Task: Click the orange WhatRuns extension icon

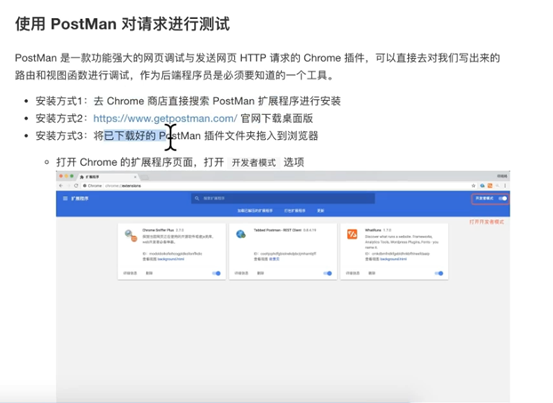Action: [352, 234]
